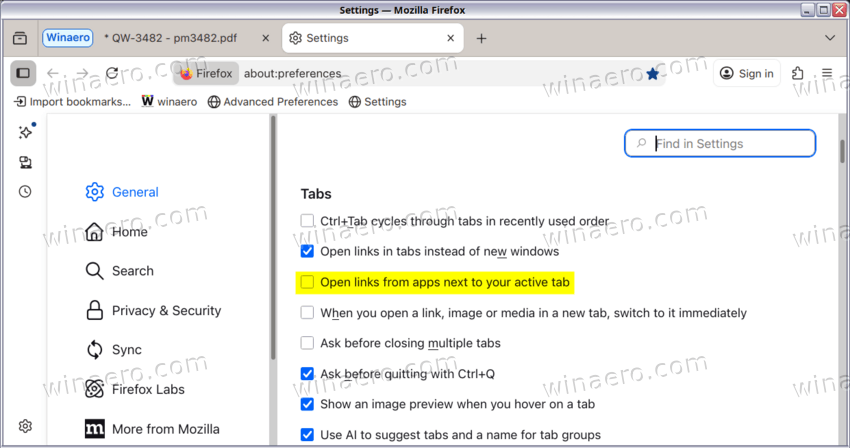The height and width of the screenshot is (448, 850).
Task: Go back using the left arrow
Action: click(x=53, y=73)
